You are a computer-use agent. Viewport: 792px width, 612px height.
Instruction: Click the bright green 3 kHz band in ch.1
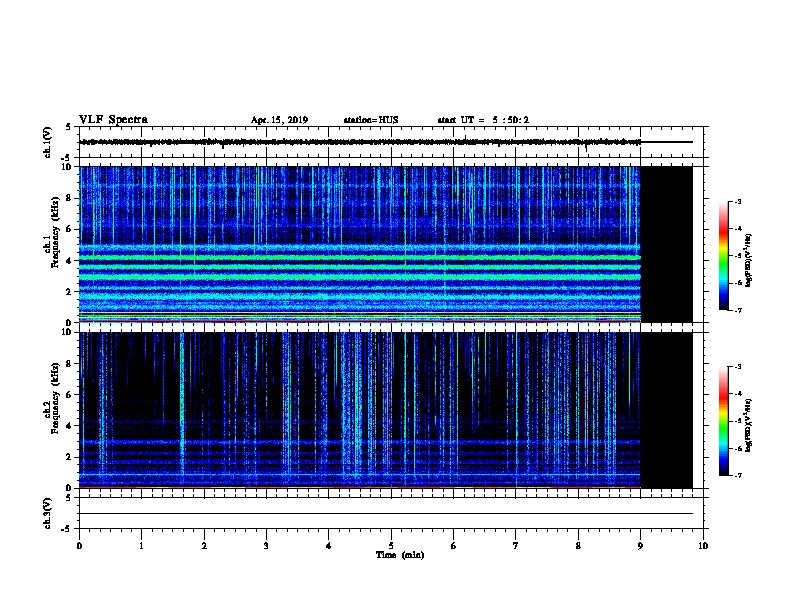pyautogui.click(x=360, y=277)
